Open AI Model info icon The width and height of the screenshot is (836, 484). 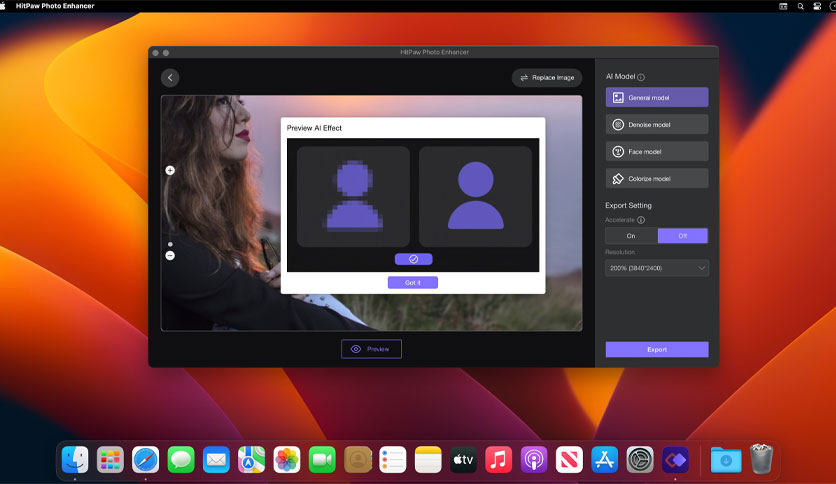pos(641,77)
